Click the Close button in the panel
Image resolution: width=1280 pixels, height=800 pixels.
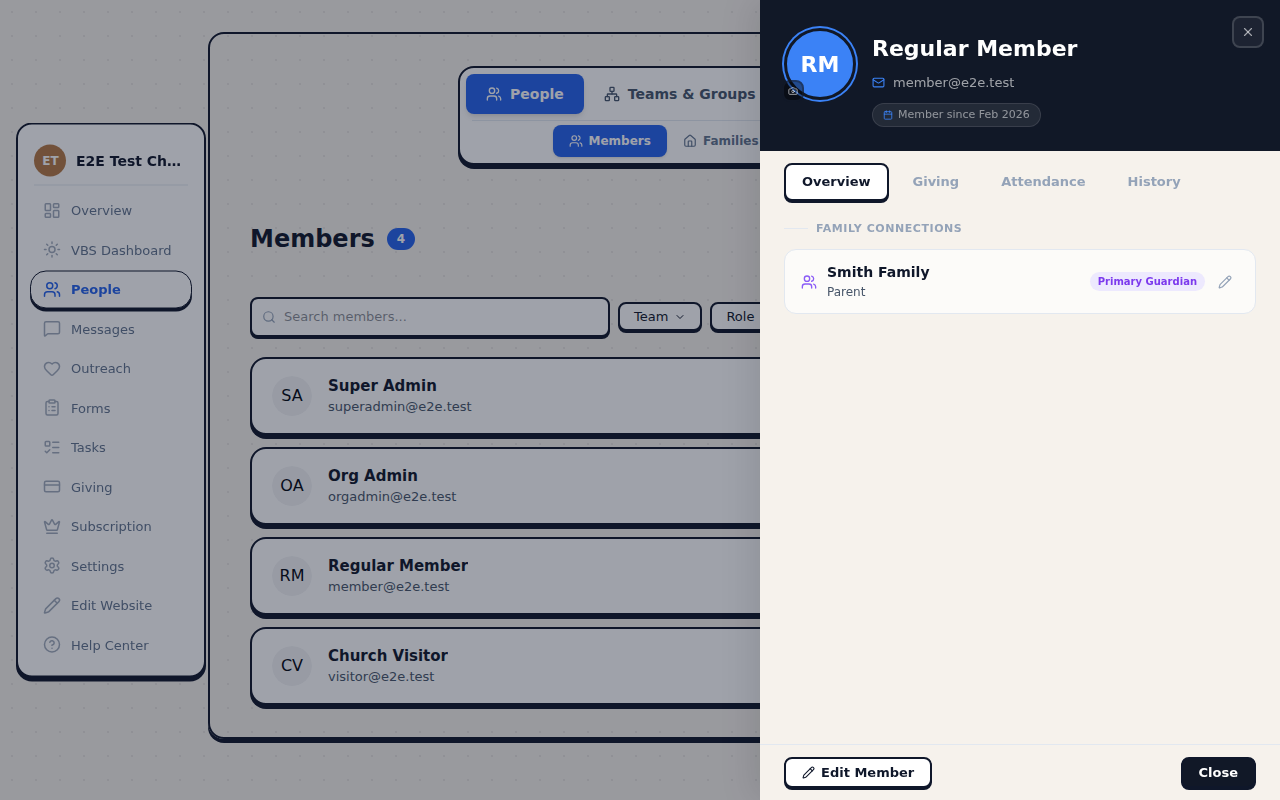tap(1217, 772)
